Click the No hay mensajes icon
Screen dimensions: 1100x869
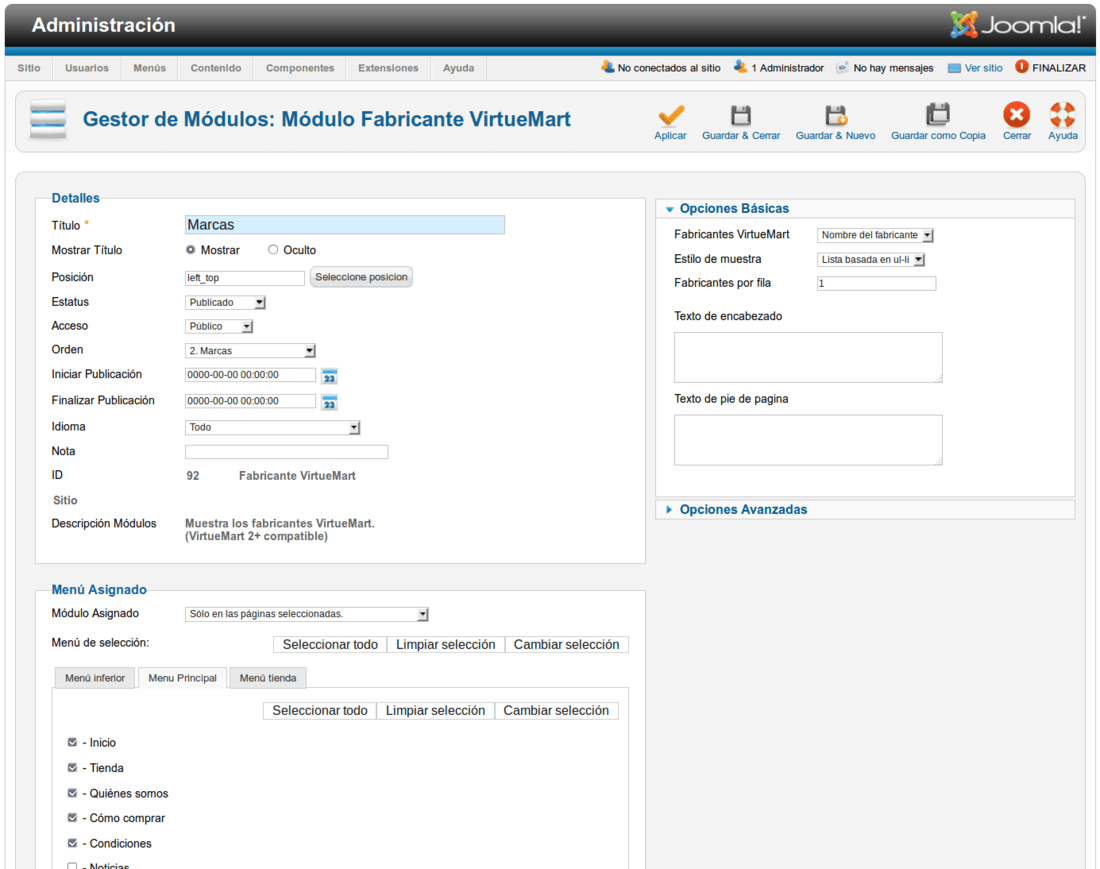click(842, 67)
